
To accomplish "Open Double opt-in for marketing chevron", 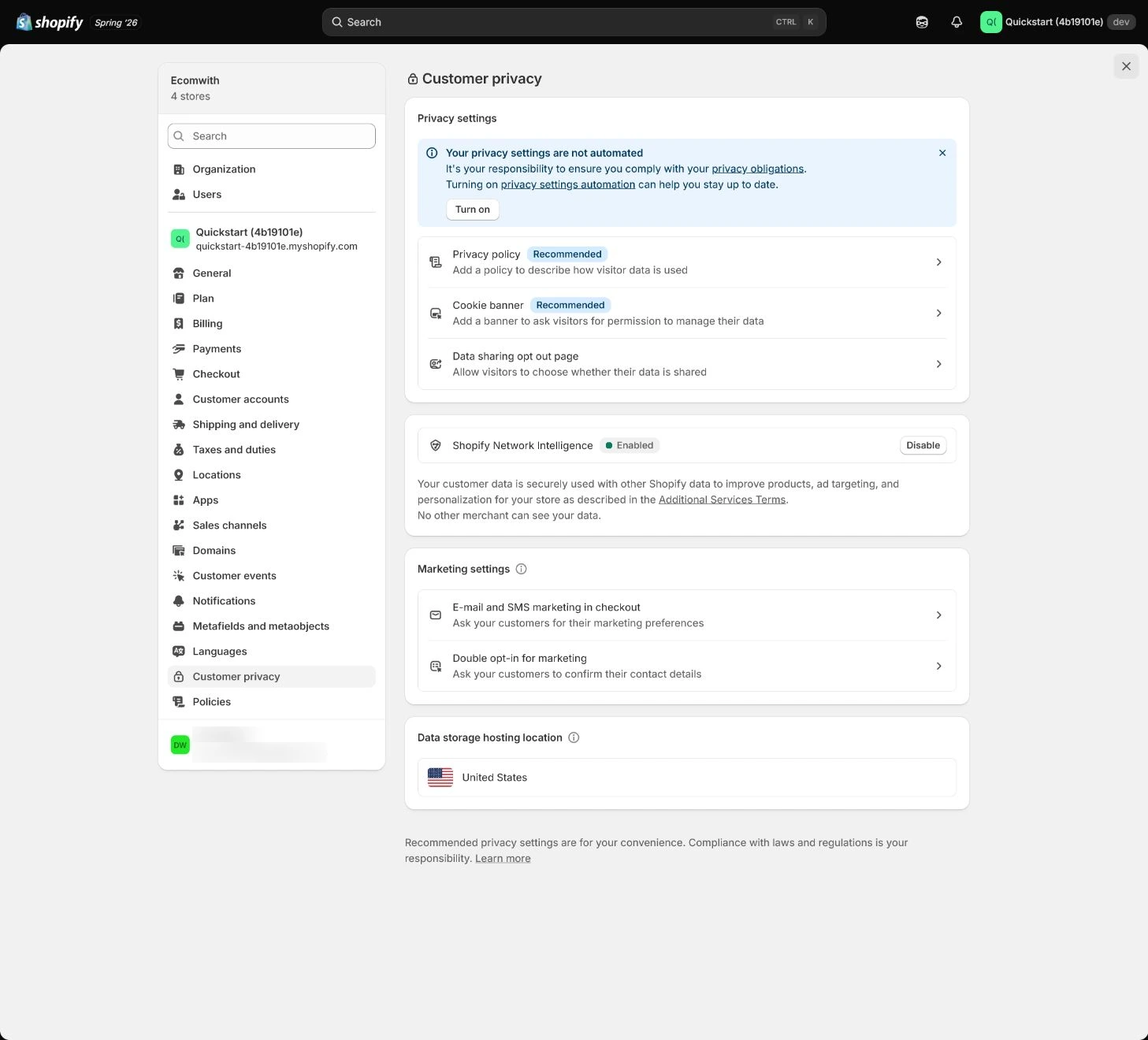I will pyautogui.click(x=938, y=667).
